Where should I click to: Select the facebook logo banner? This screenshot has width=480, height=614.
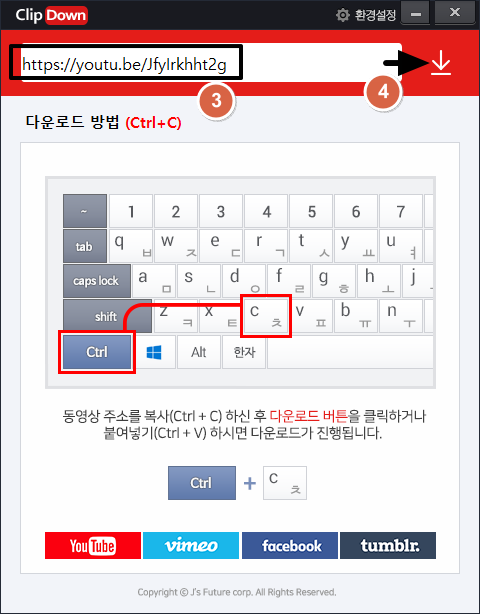[290, 545]
